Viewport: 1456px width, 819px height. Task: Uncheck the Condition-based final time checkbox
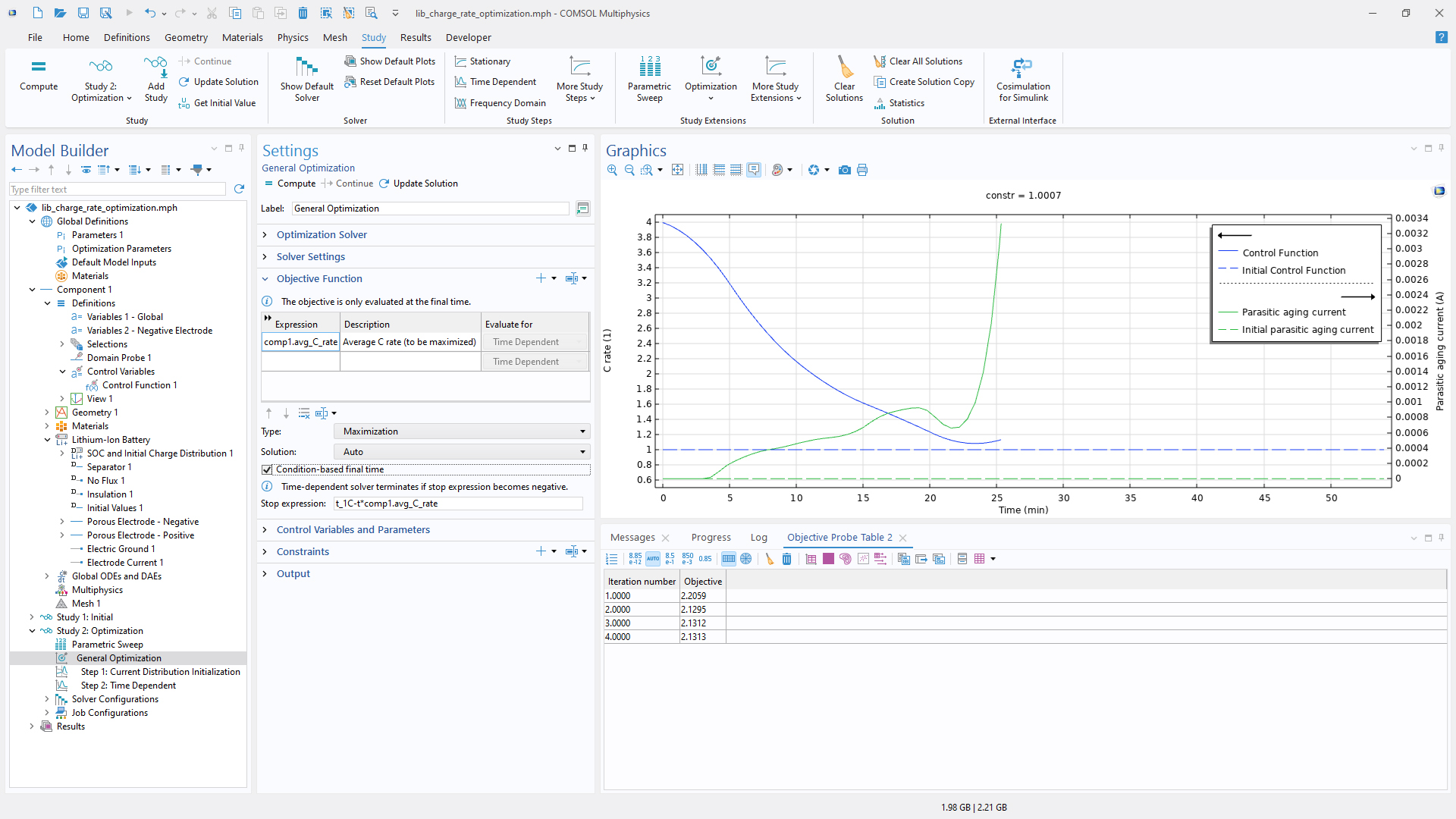(x=267, y=469)
